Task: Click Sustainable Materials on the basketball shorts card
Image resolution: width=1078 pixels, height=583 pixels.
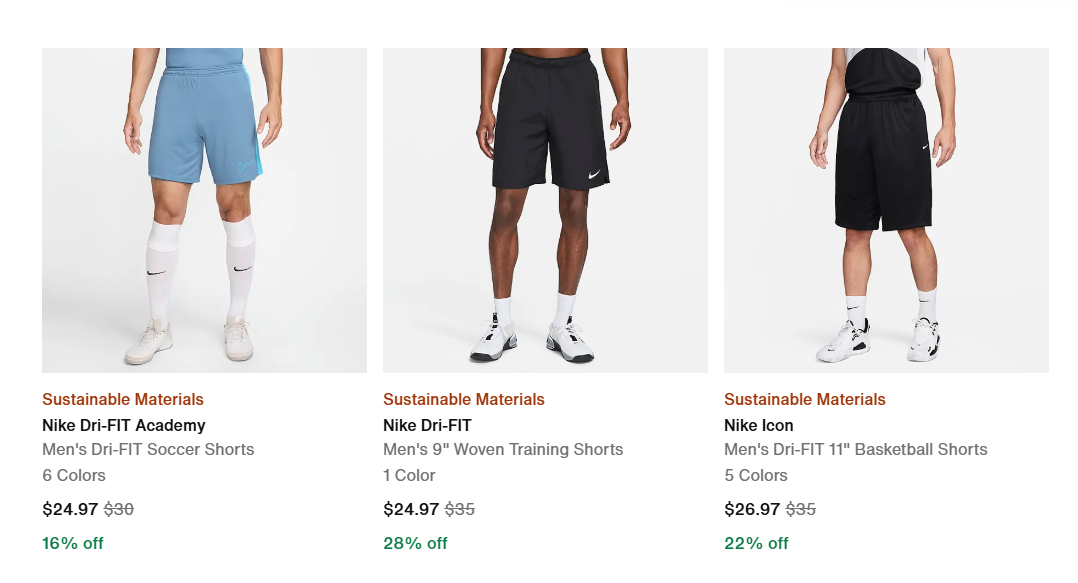Action: (x=804, y=399)
